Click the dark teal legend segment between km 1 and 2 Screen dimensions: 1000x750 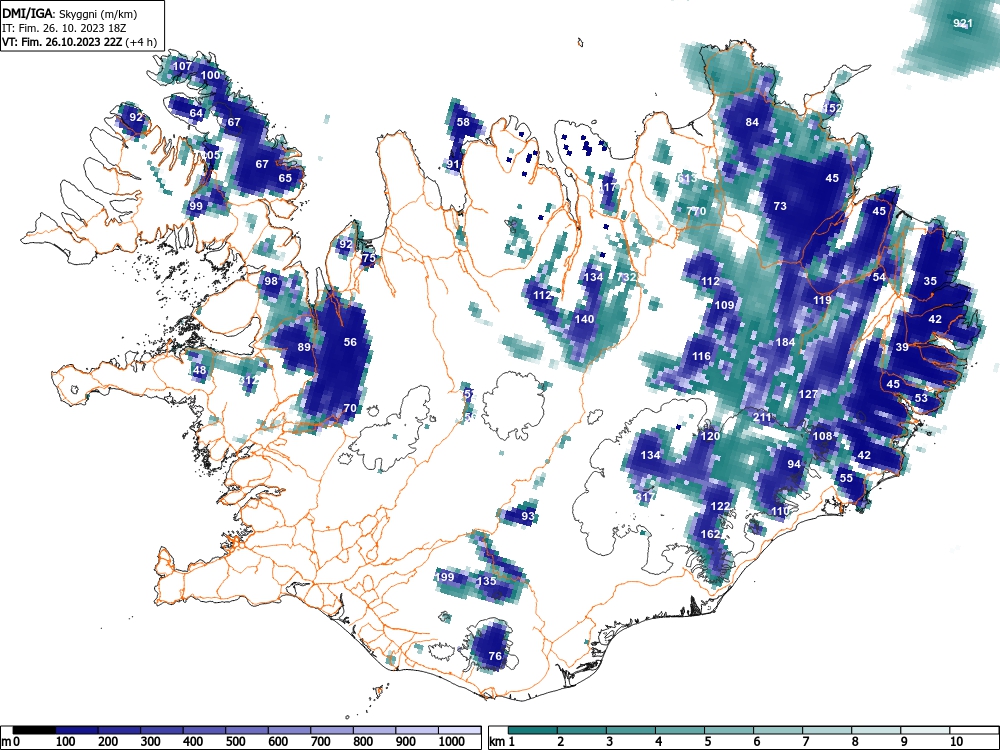[x=533, y=730]
